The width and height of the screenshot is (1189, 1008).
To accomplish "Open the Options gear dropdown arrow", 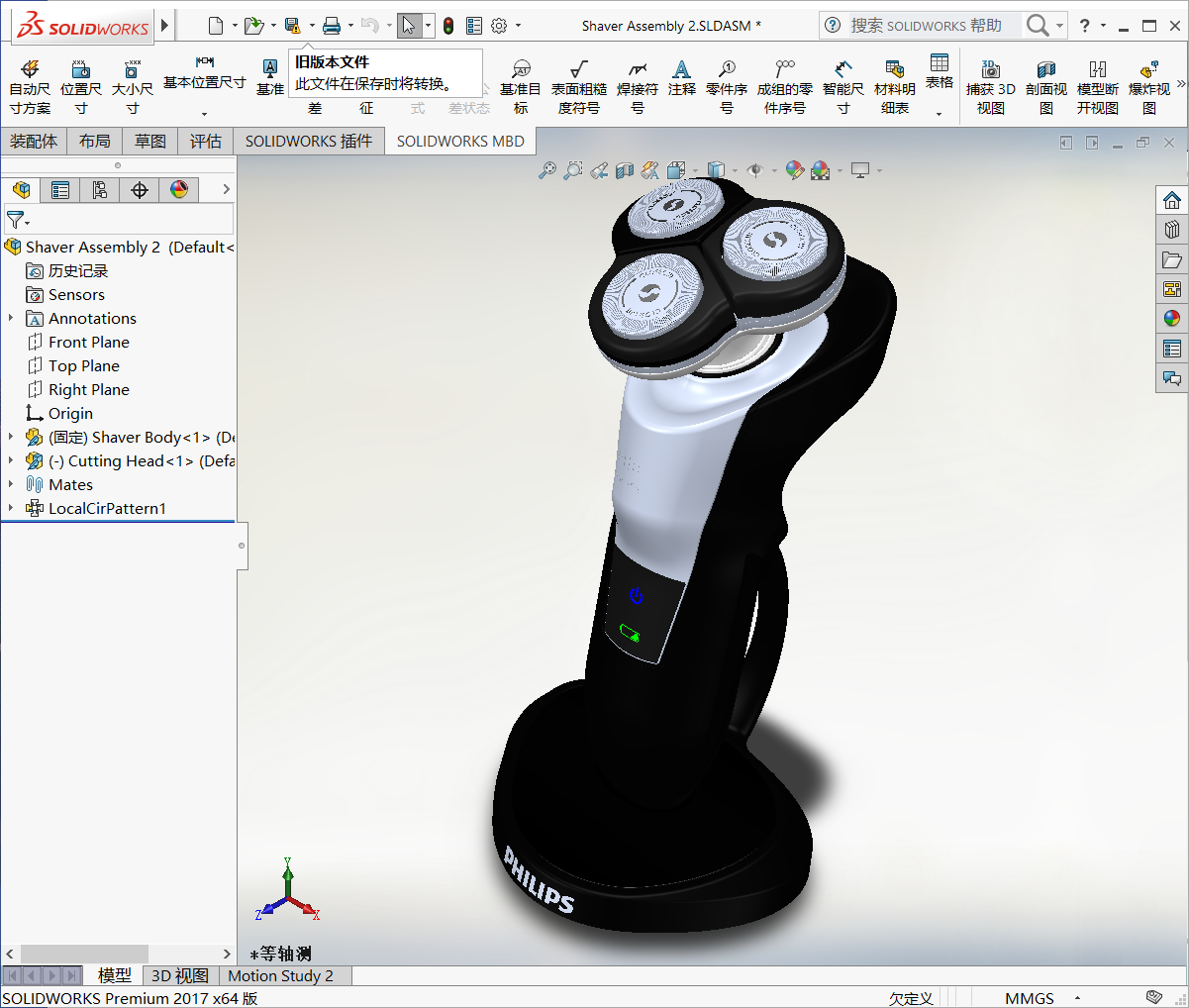I will [x=517, y=26].
